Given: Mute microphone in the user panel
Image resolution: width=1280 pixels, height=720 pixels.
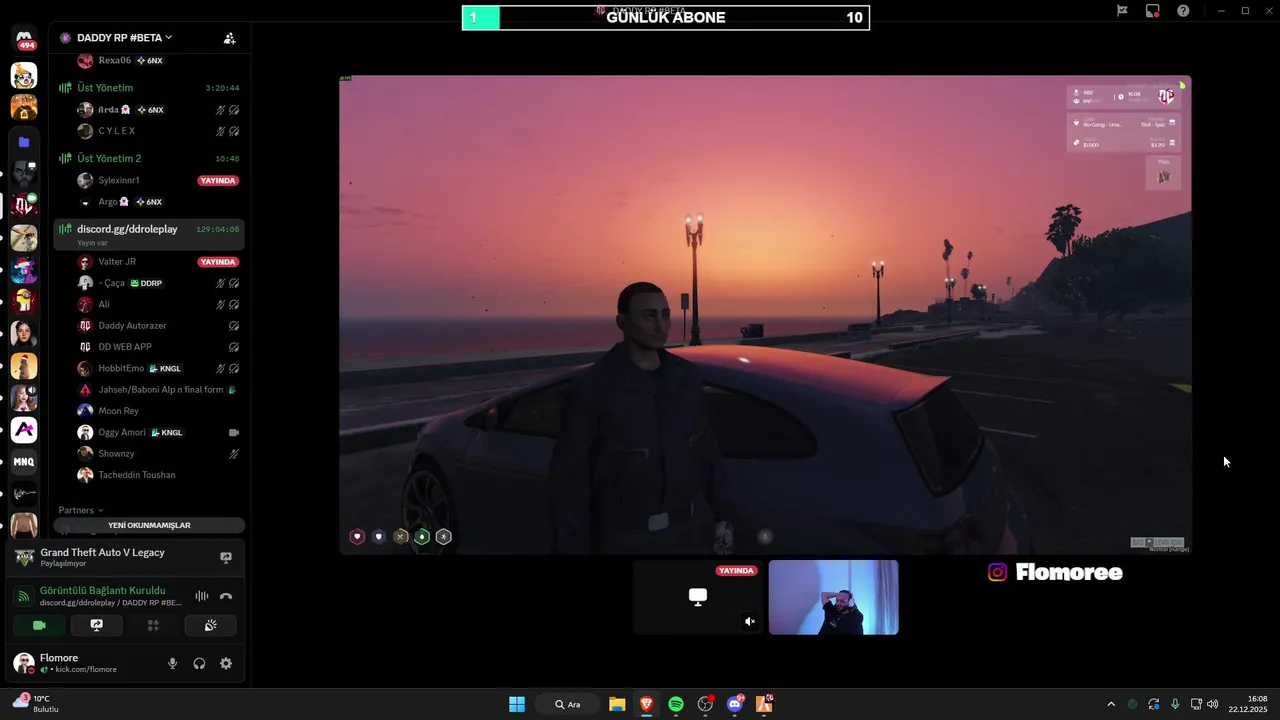Looking at the screenshot, I should (172, 663).
